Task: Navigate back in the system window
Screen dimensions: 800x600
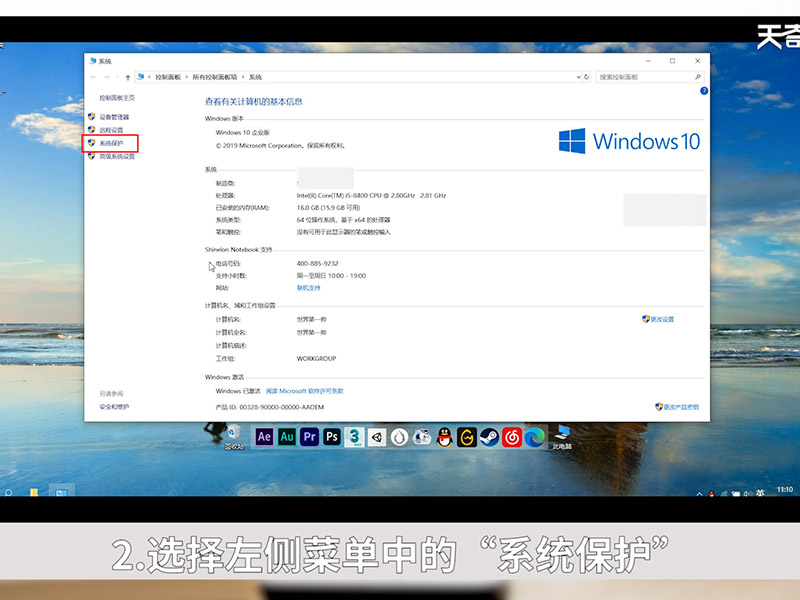Action: coord(93,77)
